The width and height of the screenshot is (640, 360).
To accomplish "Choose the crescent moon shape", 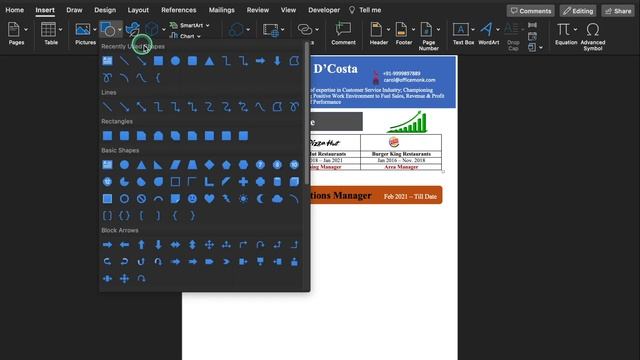I will click(260, 199).
